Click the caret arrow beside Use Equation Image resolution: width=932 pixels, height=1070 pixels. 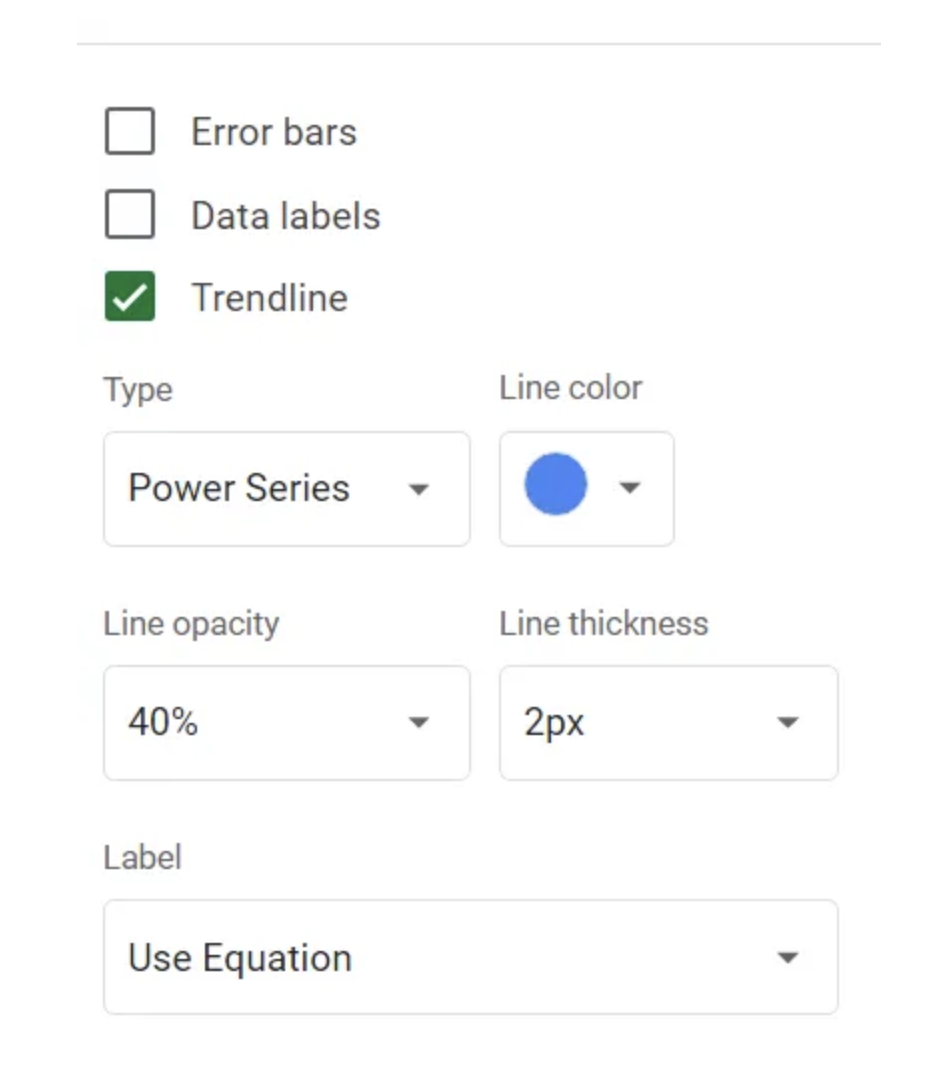[787, 957]
